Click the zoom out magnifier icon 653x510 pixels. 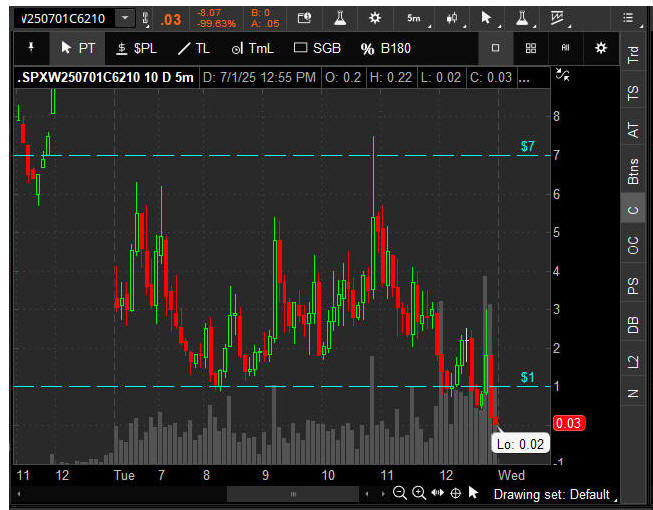[400, 493]
